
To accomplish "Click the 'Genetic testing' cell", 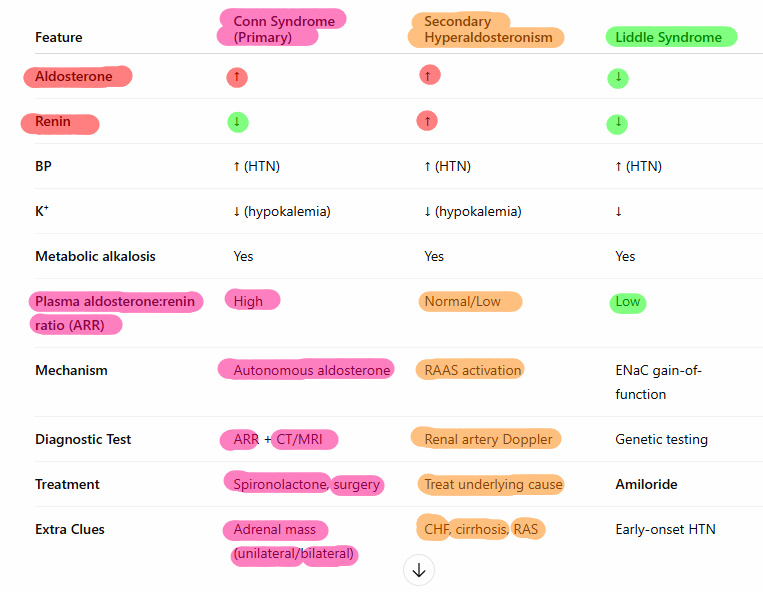I will (661, 439).
